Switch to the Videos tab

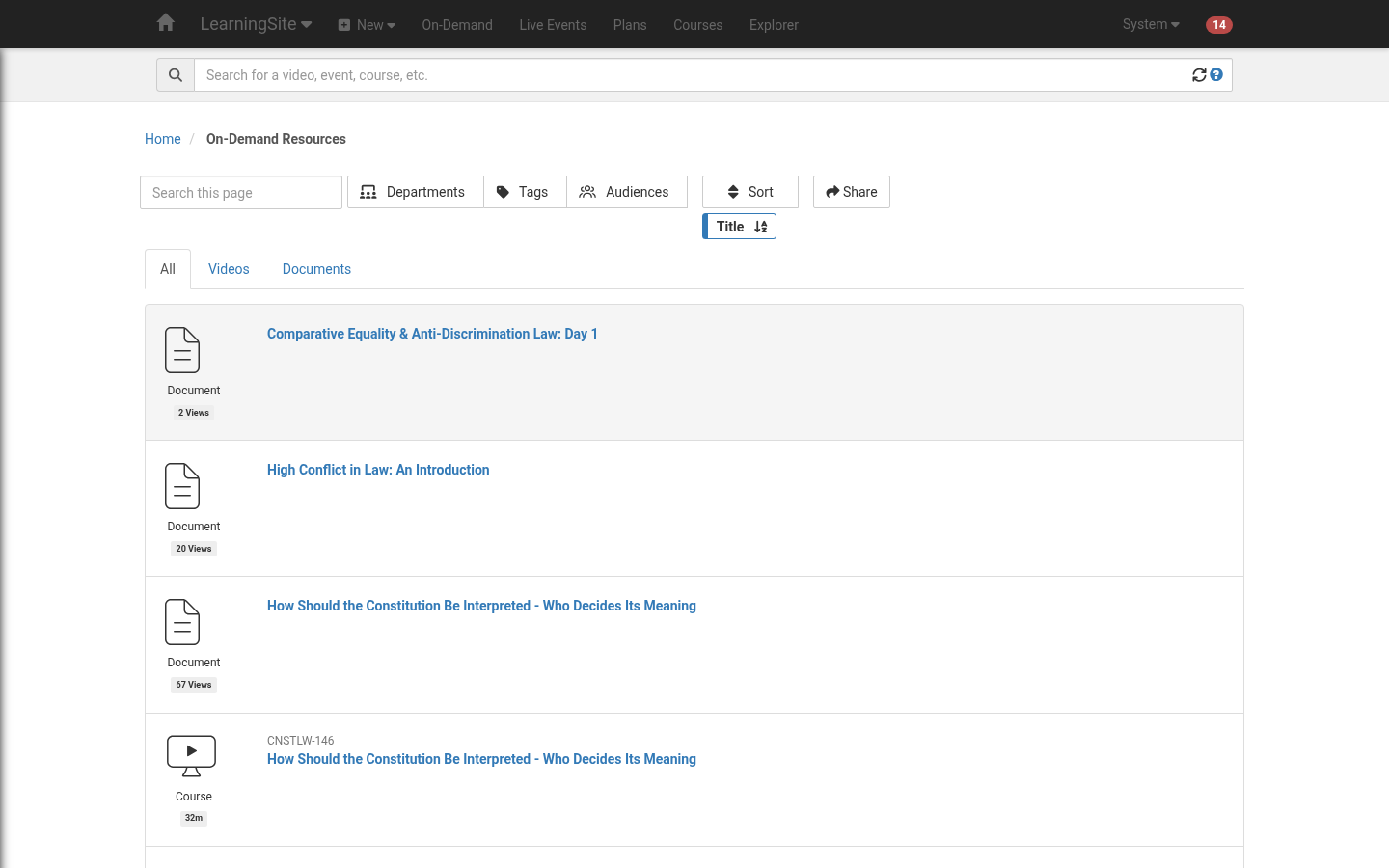[x=229, y=269]
